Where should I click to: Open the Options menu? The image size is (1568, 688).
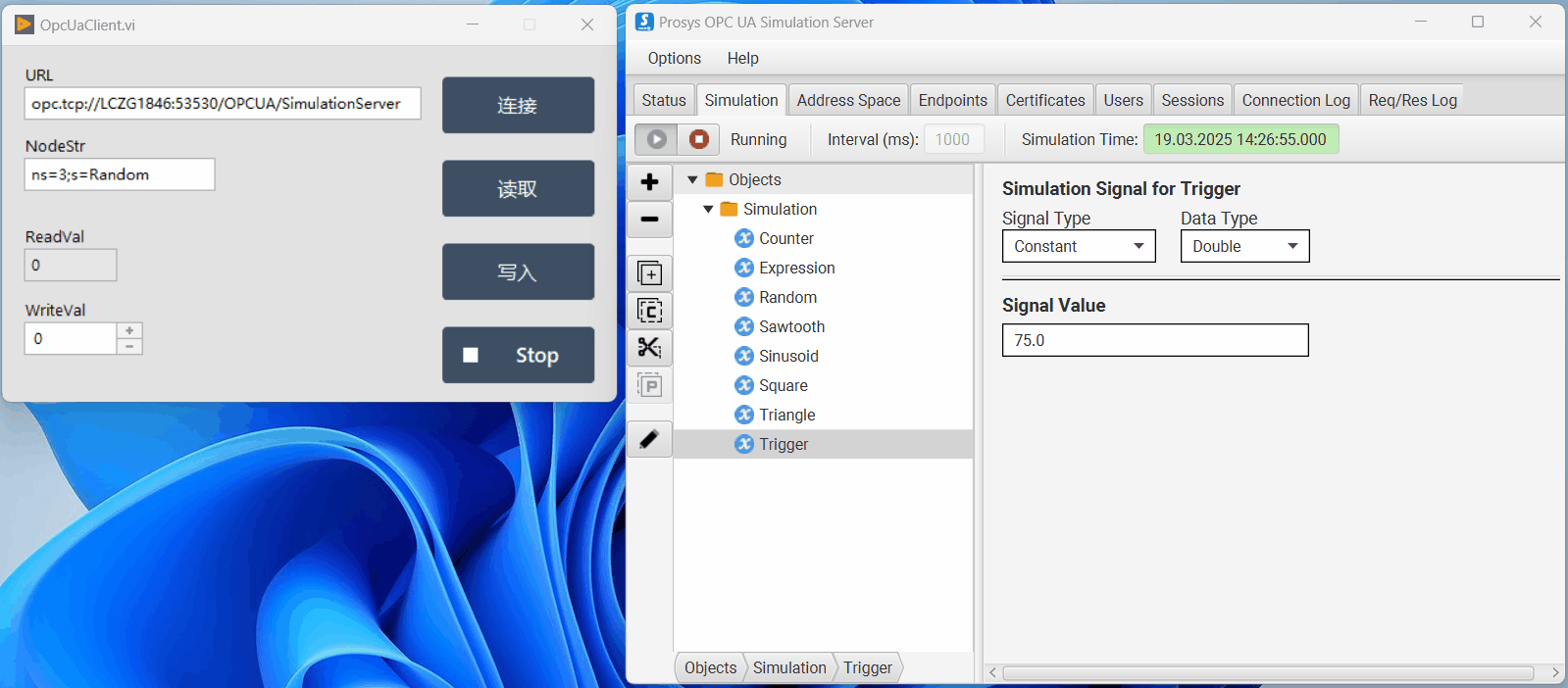tap(675, 58)
